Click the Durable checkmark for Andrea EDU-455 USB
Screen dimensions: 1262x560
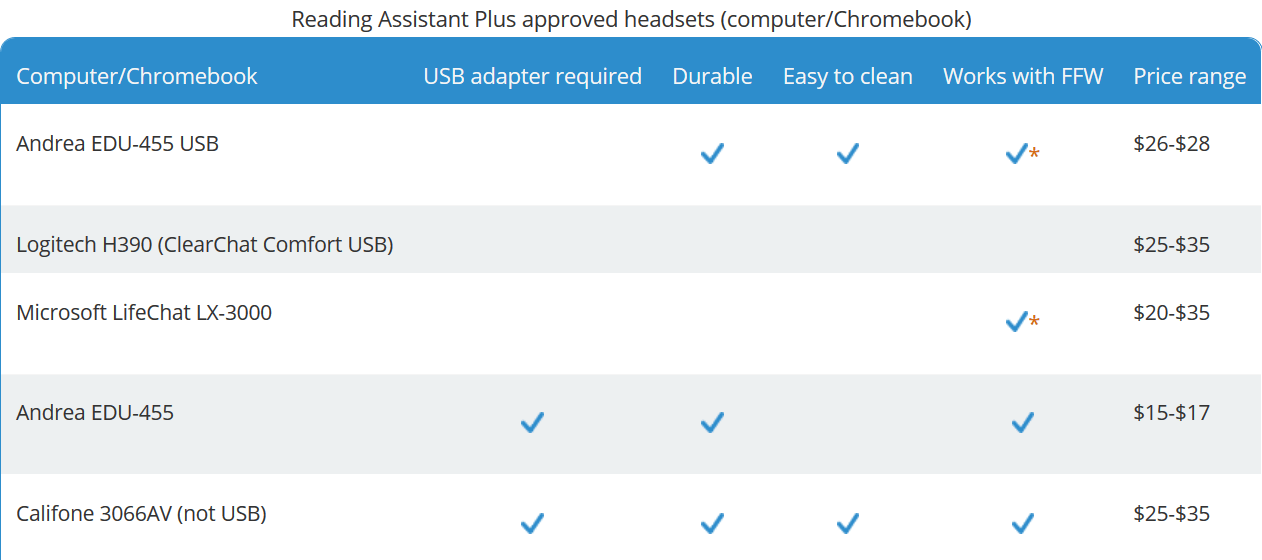pyautogui.click(x=712, y=154)
